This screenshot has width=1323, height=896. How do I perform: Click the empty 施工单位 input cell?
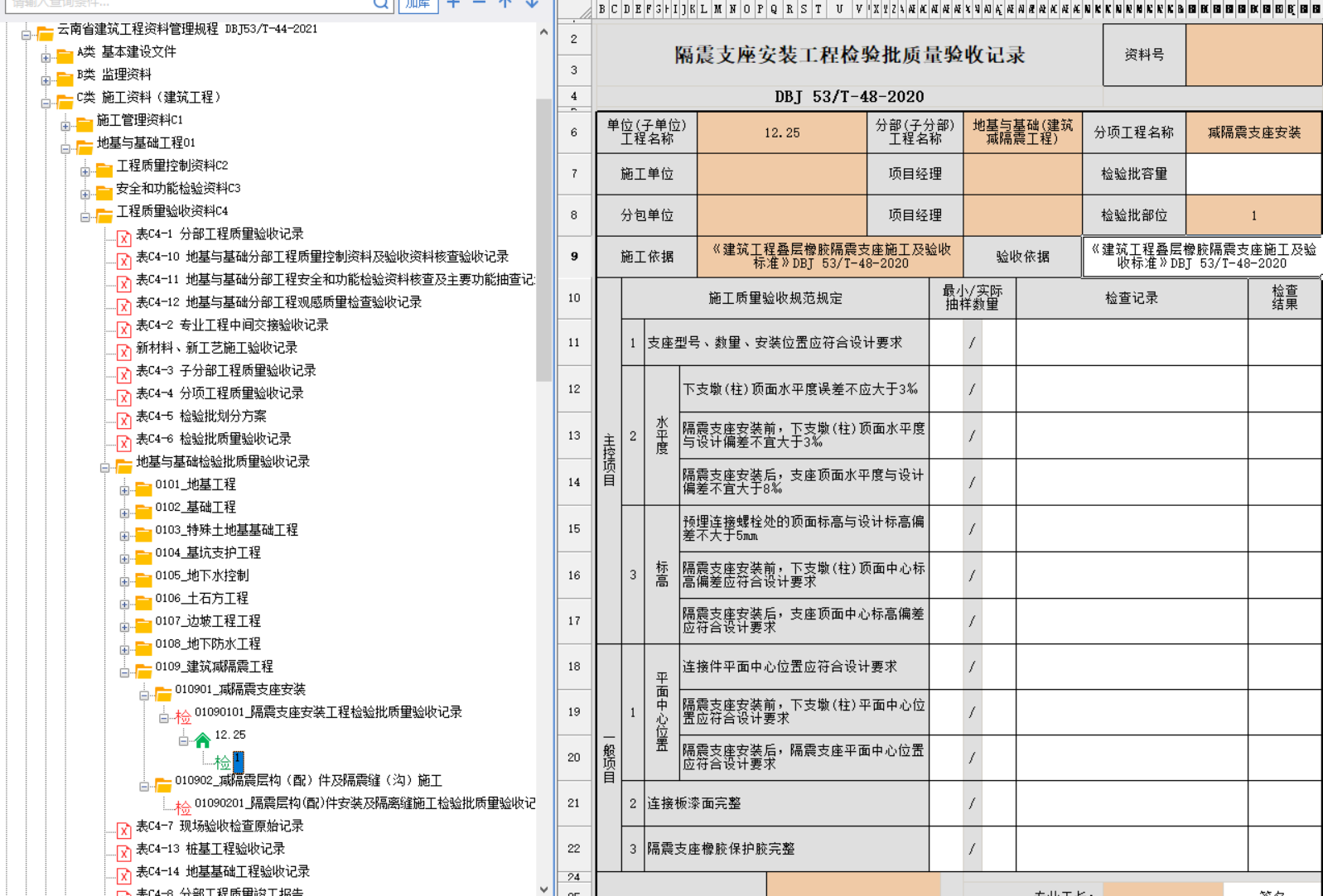click(x=781, y=174)
